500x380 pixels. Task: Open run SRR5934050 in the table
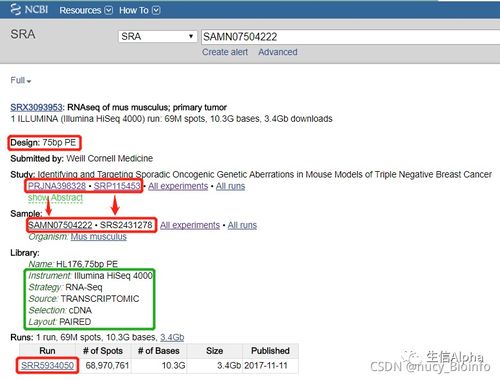click(x=47, y=366)
